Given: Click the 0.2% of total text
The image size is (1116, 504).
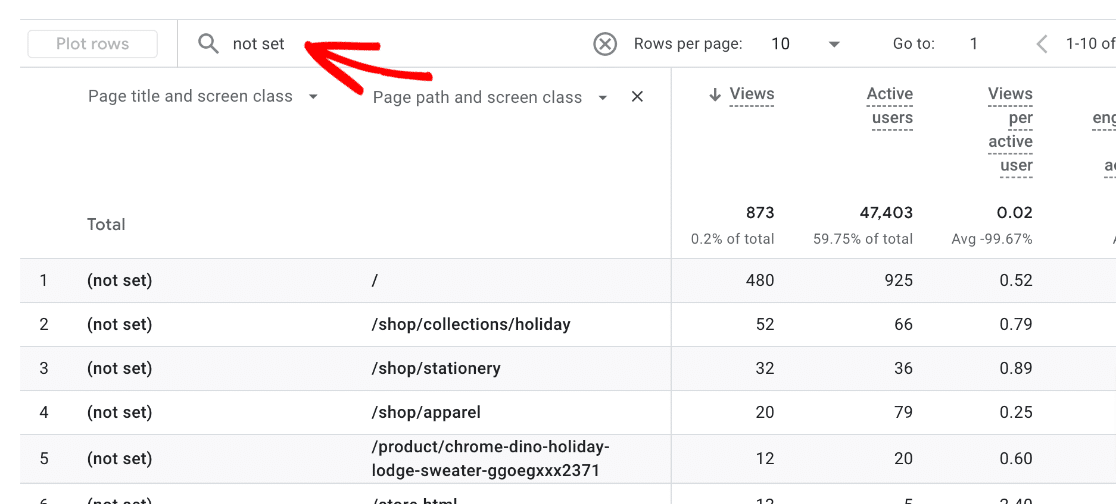Looking at the screenshot, I should point(732,239).
